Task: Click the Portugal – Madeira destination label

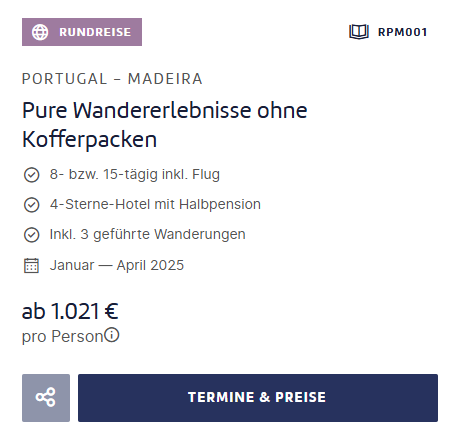Action: point(112,79)
